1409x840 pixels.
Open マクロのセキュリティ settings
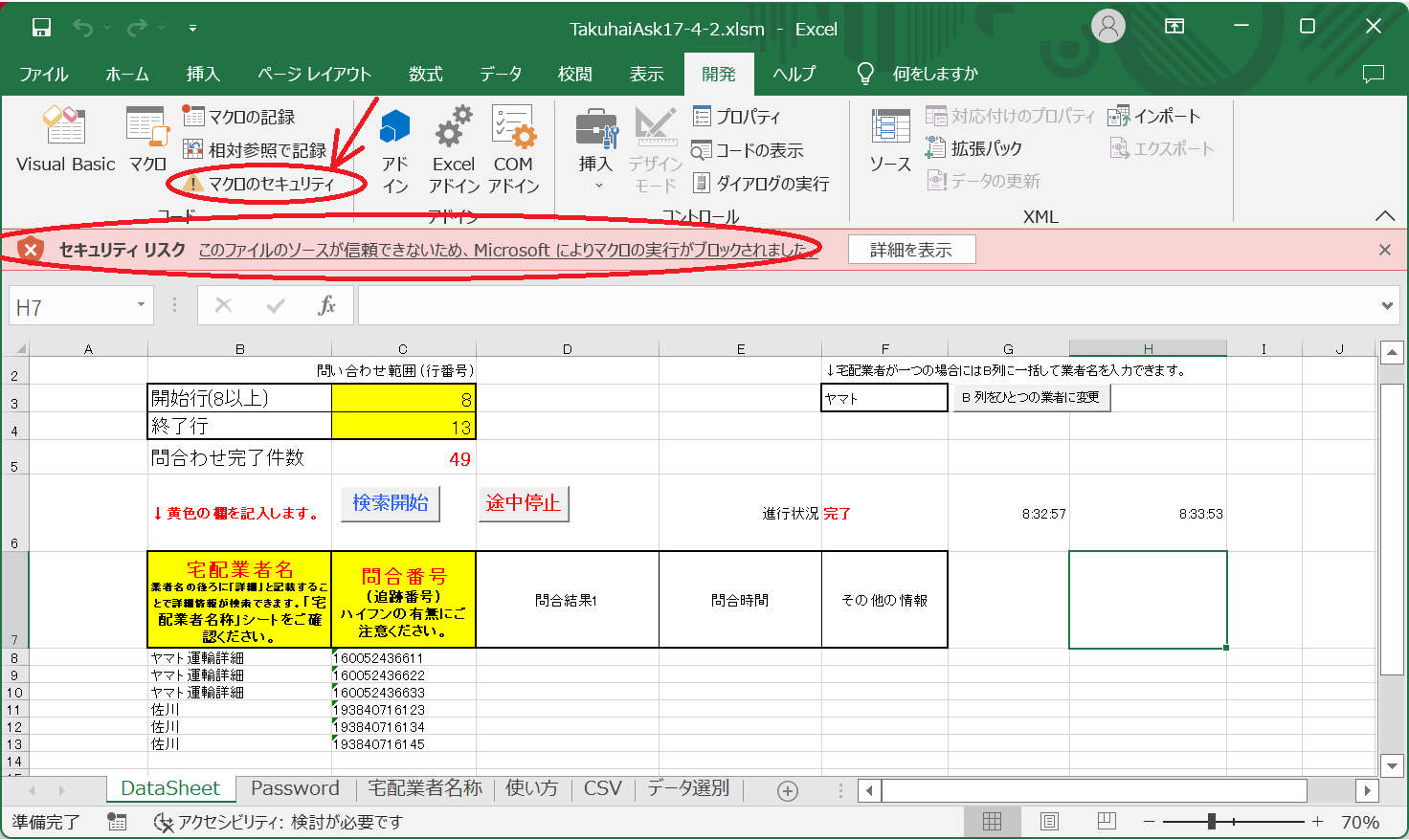click(260, 184)
